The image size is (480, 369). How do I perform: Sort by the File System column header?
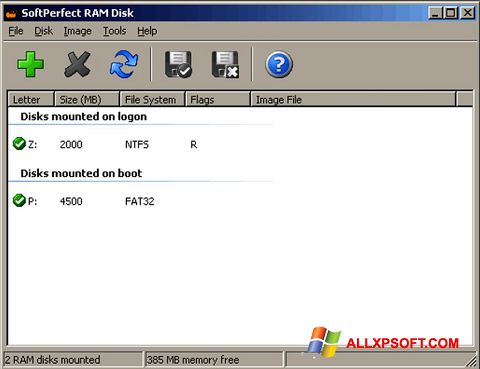click(152, 99)
